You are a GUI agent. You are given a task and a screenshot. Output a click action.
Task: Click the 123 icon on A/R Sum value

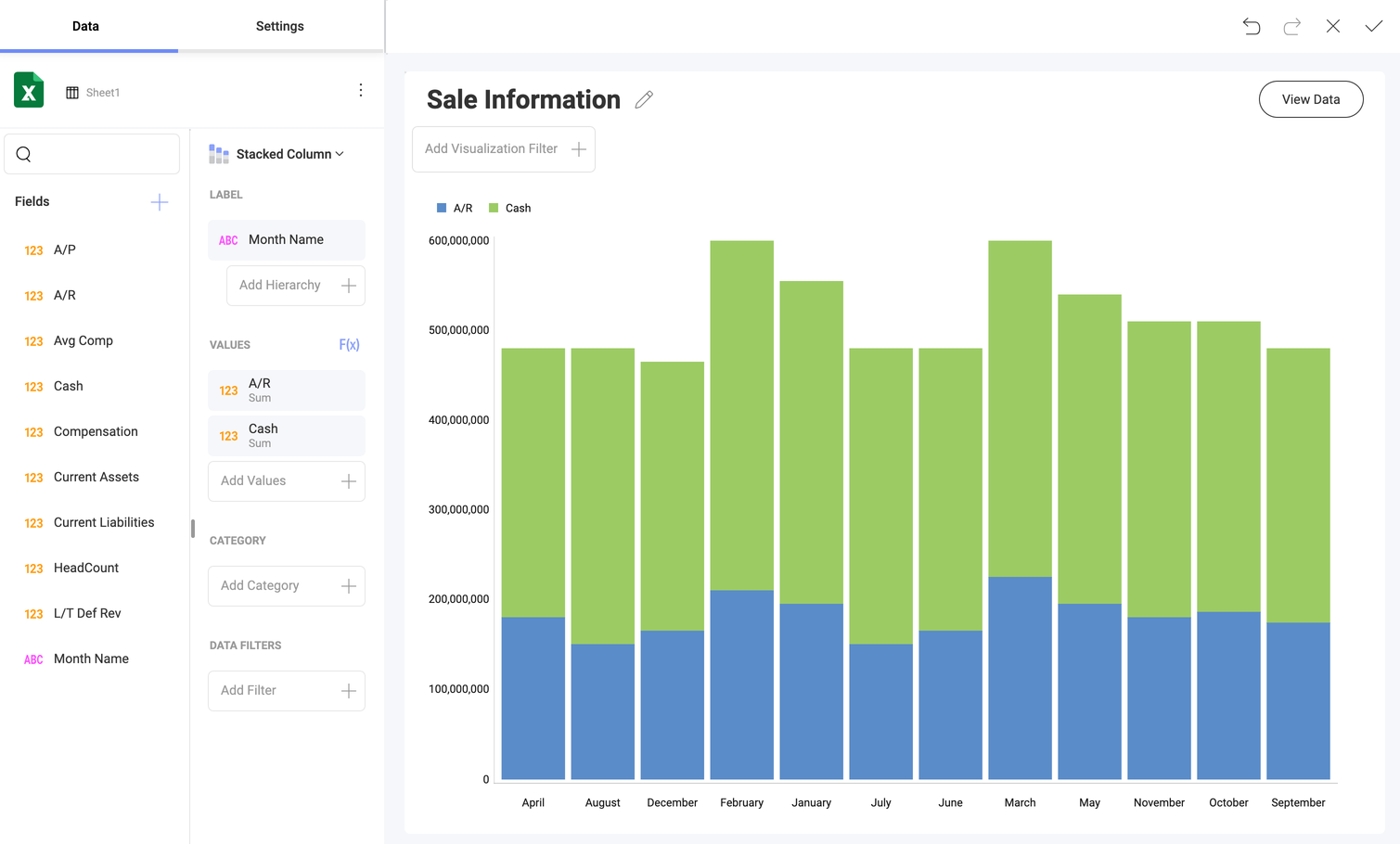[x=228, y=391]
